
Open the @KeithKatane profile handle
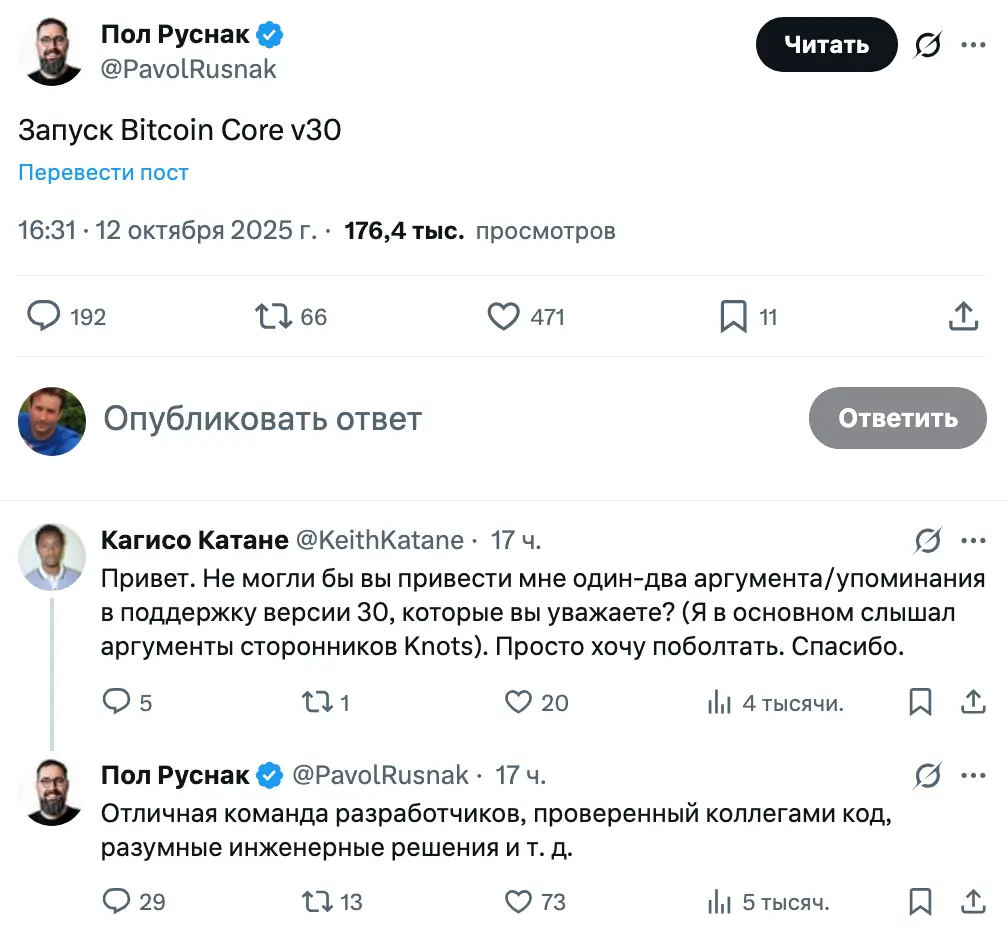[380, 541]
